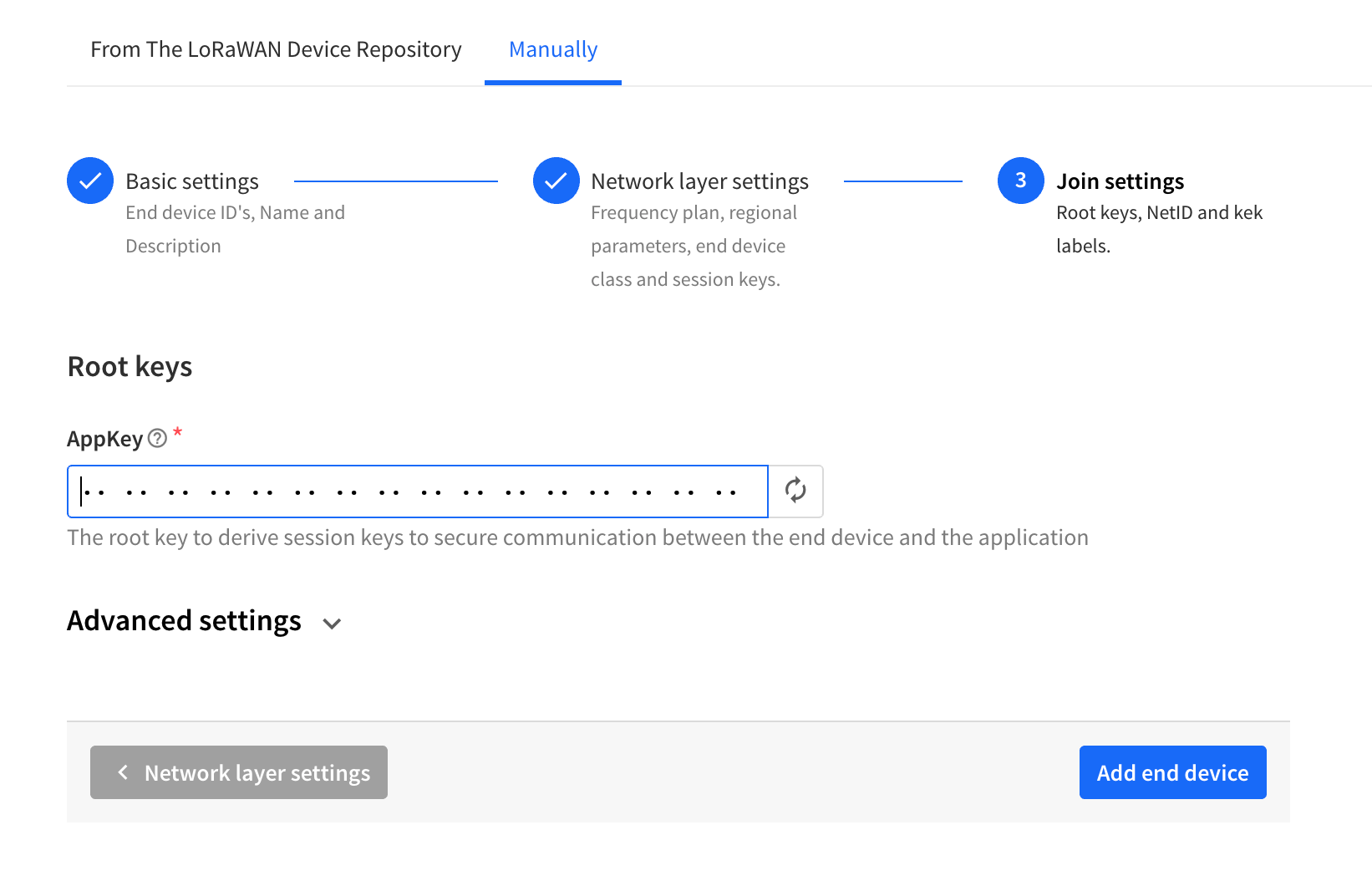Switch to From The LoRaWAN Device Repository tab
The width and height of the screenshot is (1372, 876).
pyautogui.click(x=276, y=49)
